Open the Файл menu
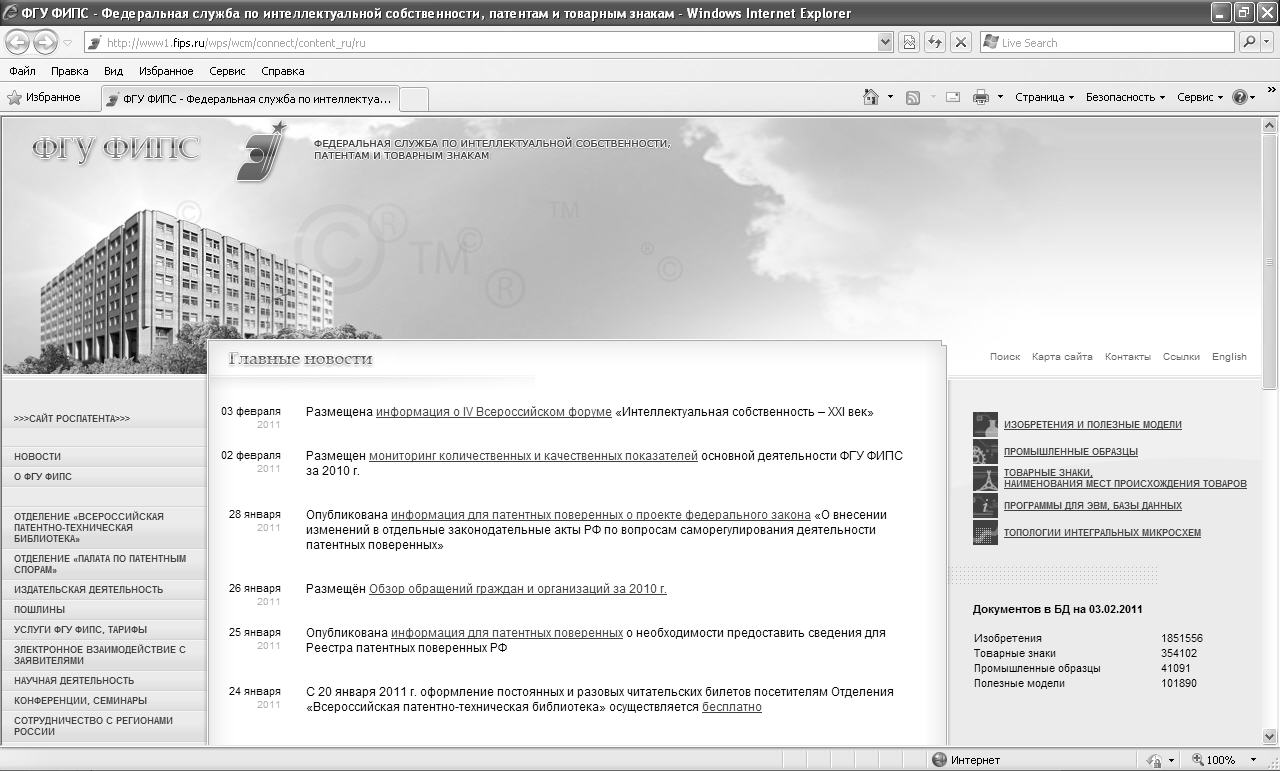This screenshot has height=771, width=1280. 22,71
